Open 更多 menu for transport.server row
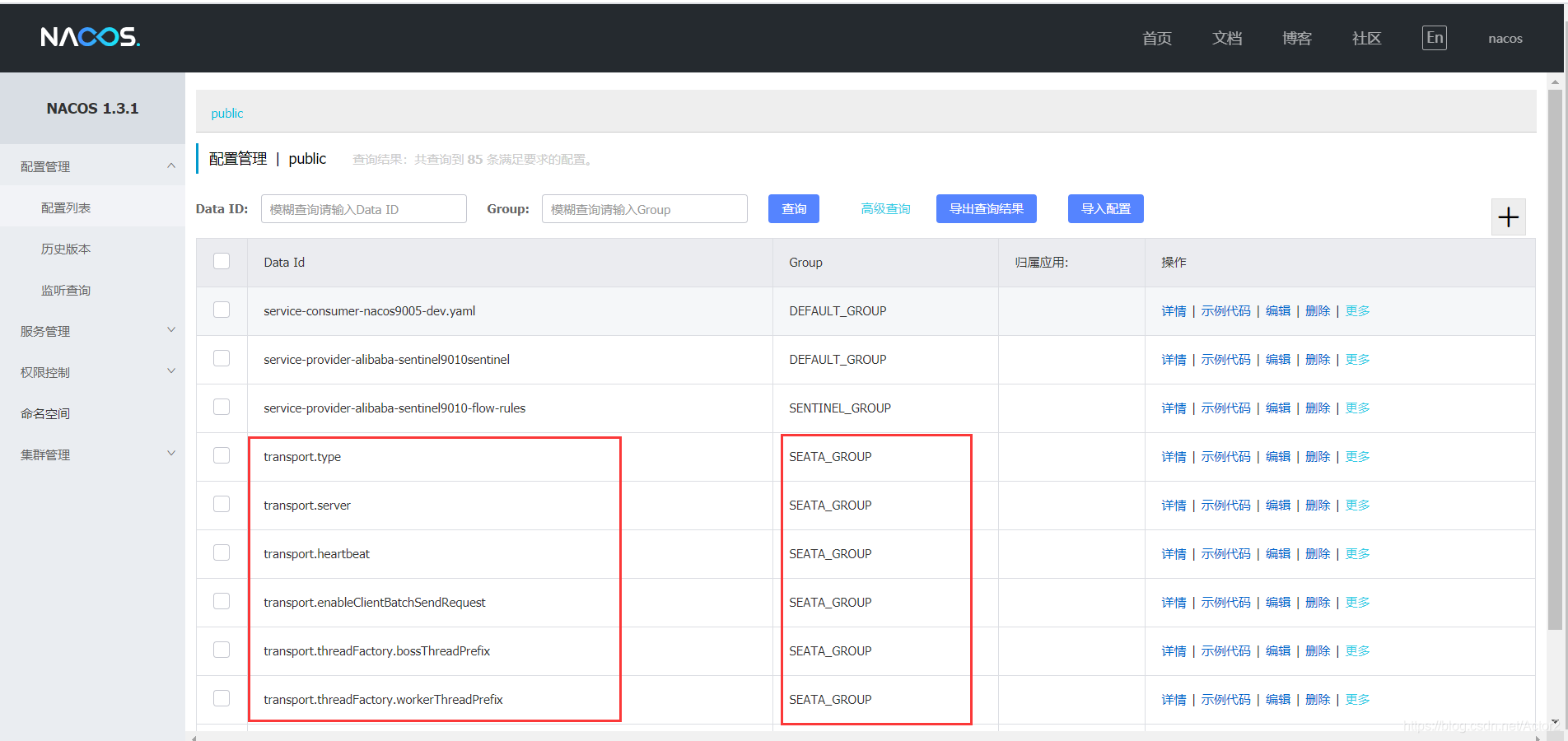The image size is (1568, 741). (x=1357, y=506)
